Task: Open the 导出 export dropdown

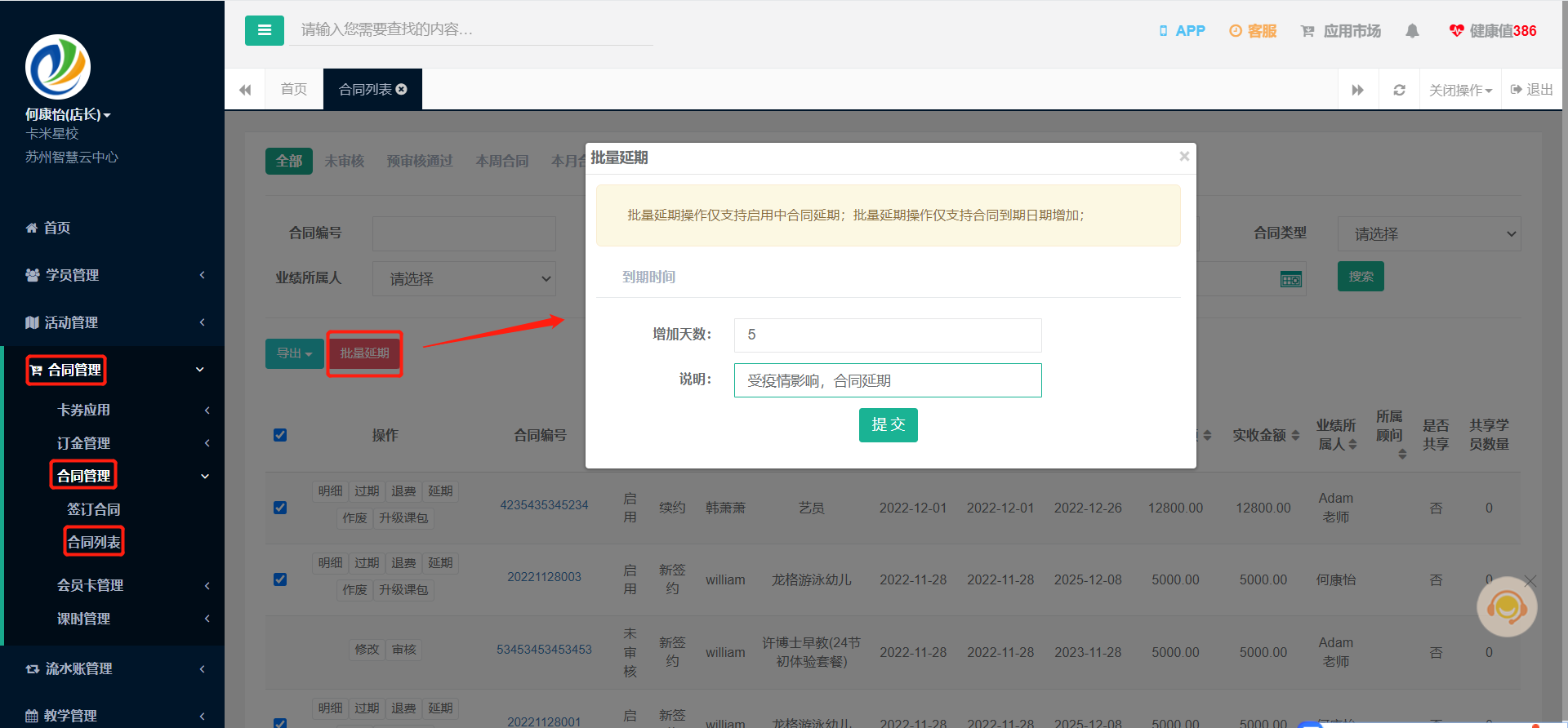Action: pos(294,353)
